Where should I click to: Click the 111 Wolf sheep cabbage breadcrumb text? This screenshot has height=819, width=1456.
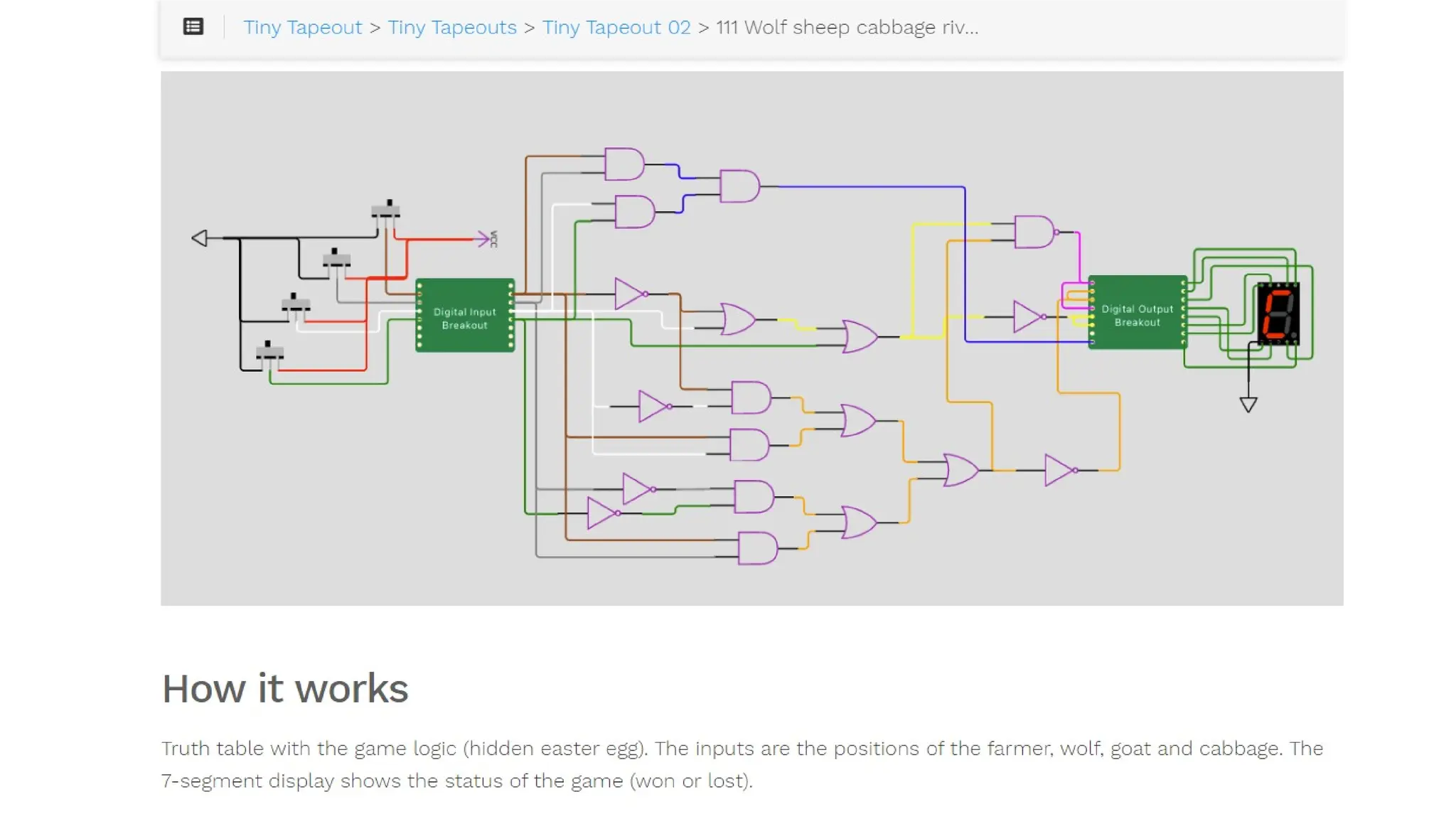847,27
